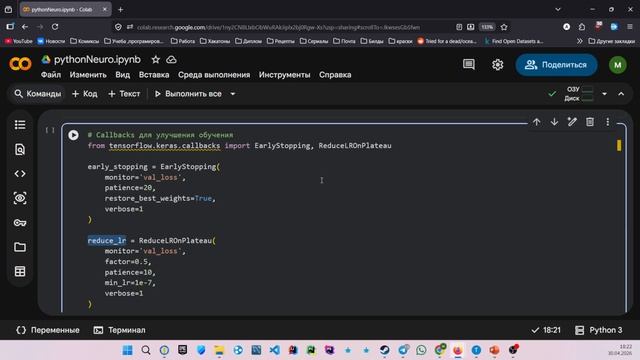Viewport: 640px width, 360px height.
Task: Delete the current cell
Action: pos(590,122)
